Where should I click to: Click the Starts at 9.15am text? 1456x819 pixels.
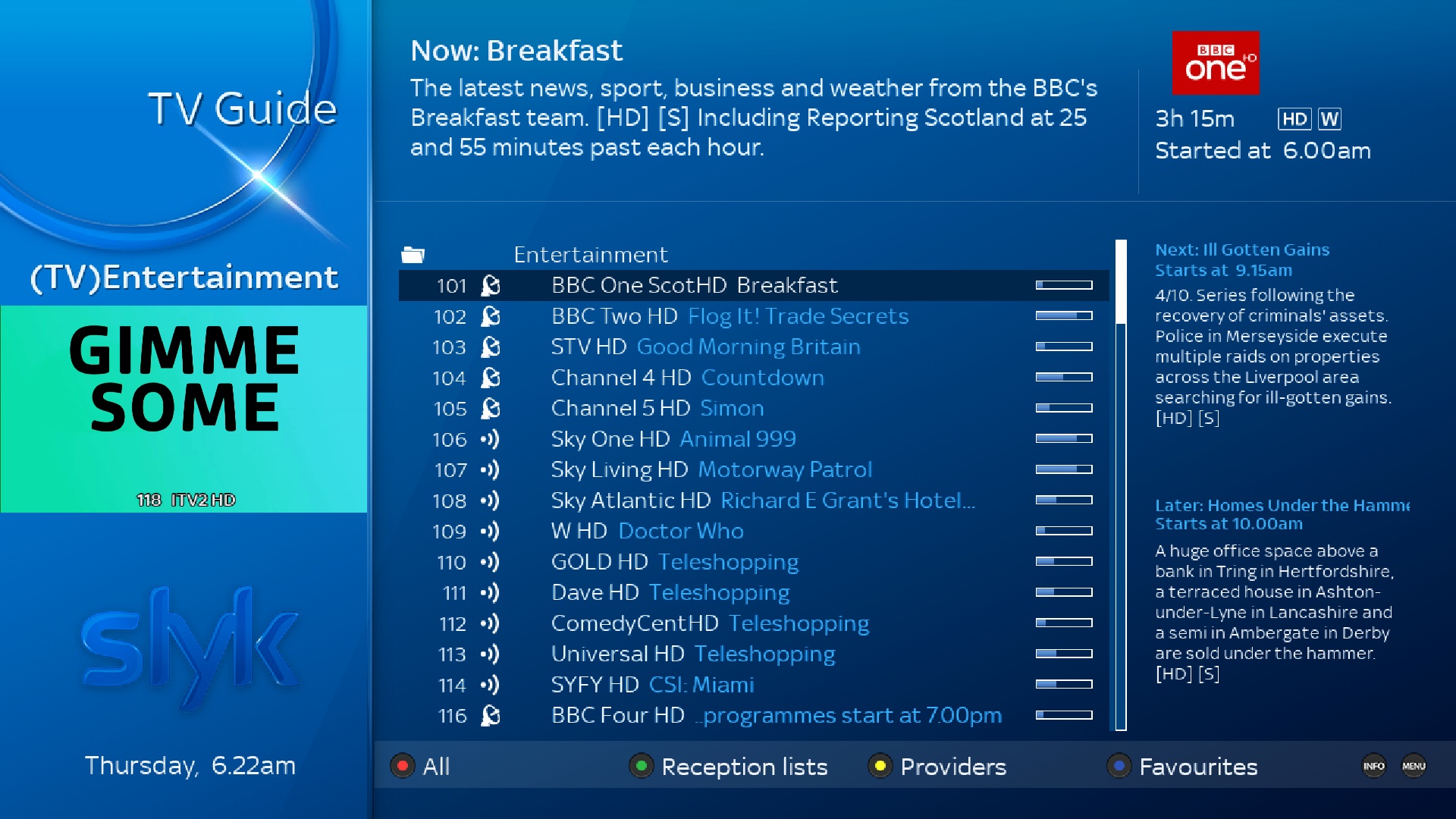(1223, 271)
